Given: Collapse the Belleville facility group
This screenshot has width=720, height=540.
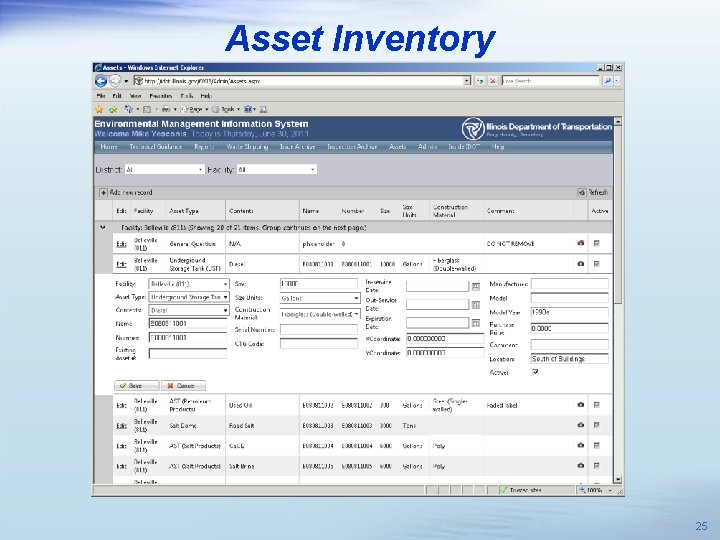Looking at the screenshot, I should point(103,227).
